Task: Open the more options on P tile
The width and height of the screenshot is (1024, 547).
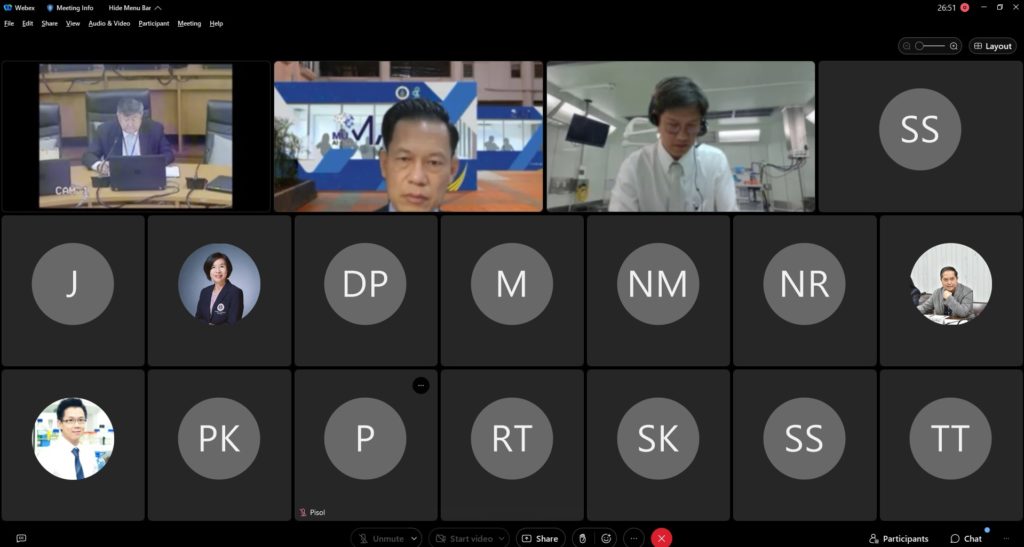Action: [421, 385]
